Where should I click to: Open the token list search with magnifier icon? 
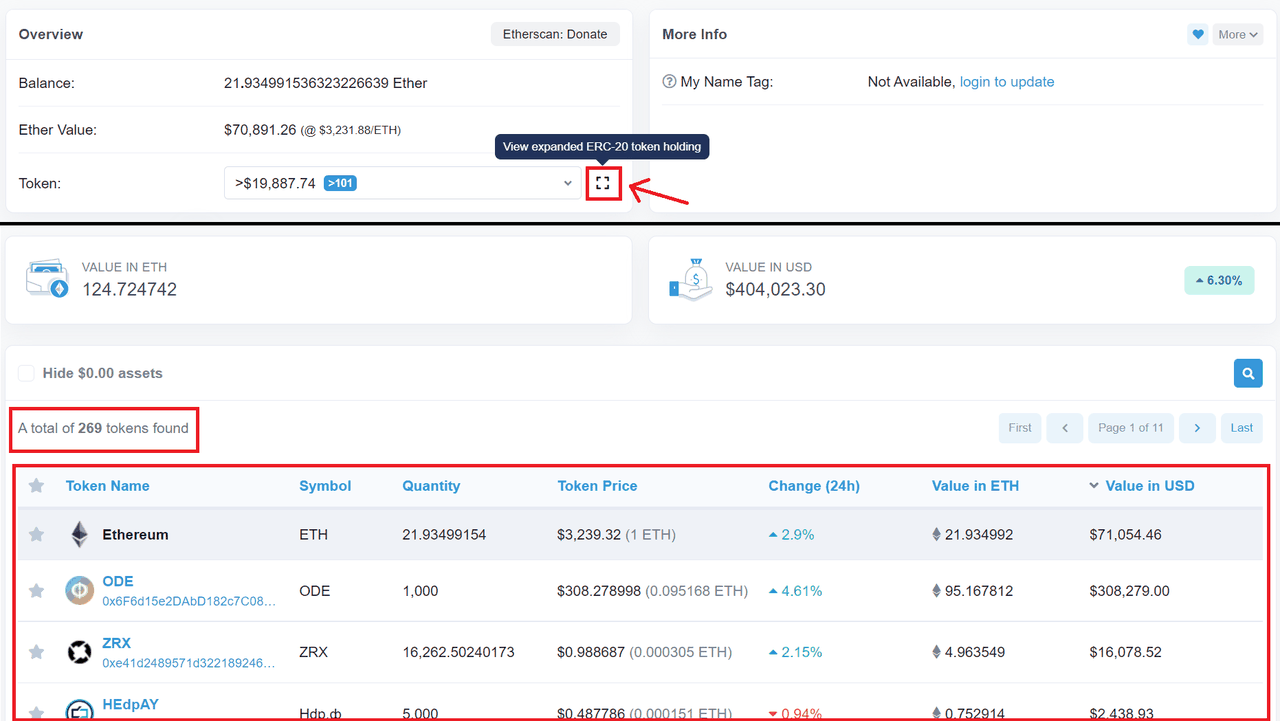pyautogui.click(x=1247, y=372)
